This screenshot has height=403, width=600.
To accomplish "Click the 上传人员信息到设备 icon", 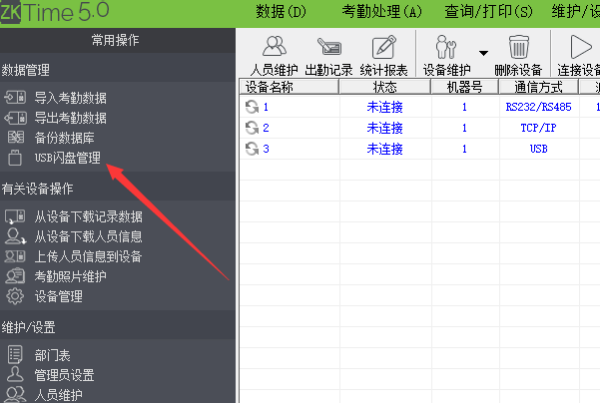I will click(15, 256).
